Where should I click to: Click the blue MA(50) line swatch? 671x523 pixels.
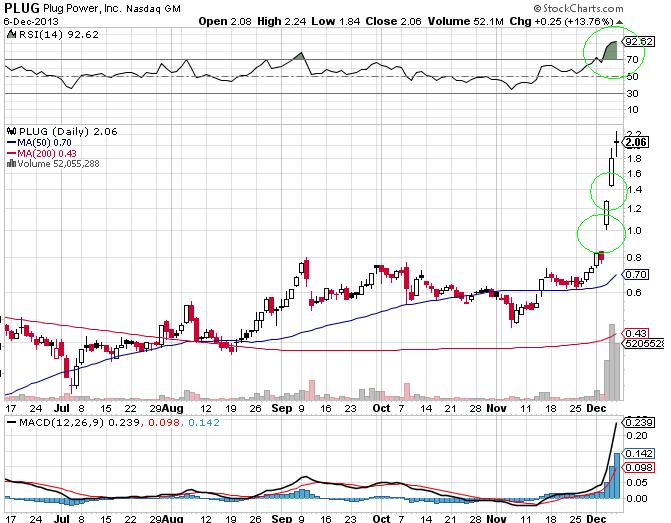click(x=12, y=143)
